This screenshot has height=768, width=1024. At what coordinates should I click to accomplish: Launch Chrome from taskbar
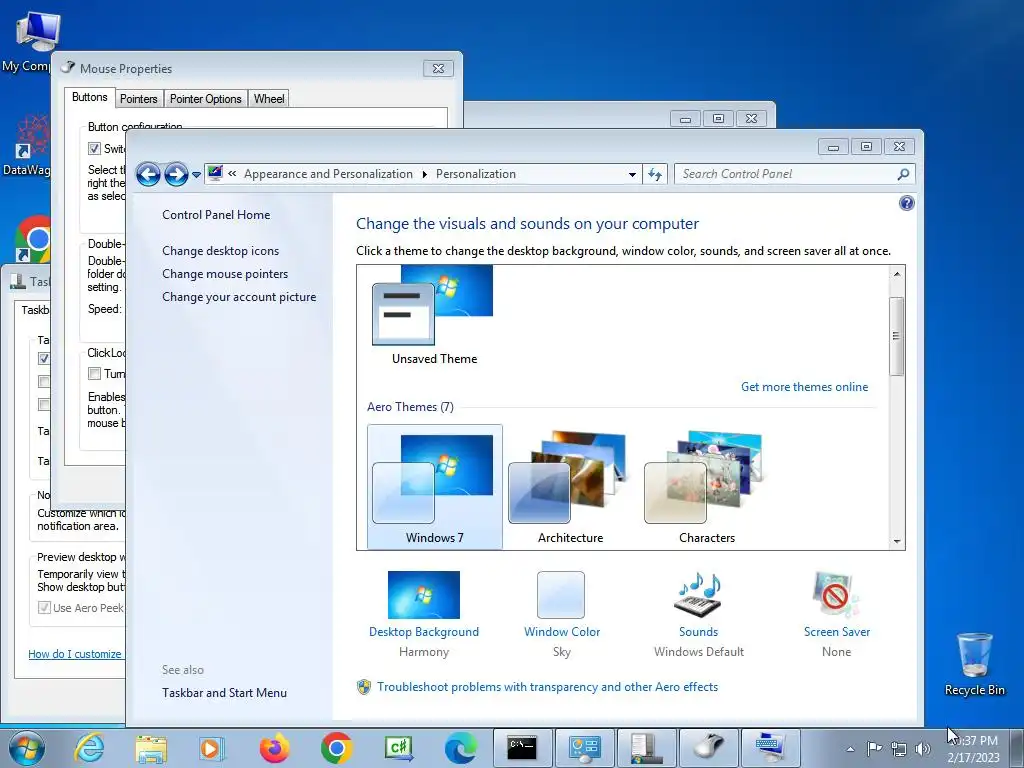pyautogui.click(x=336, y=748)
